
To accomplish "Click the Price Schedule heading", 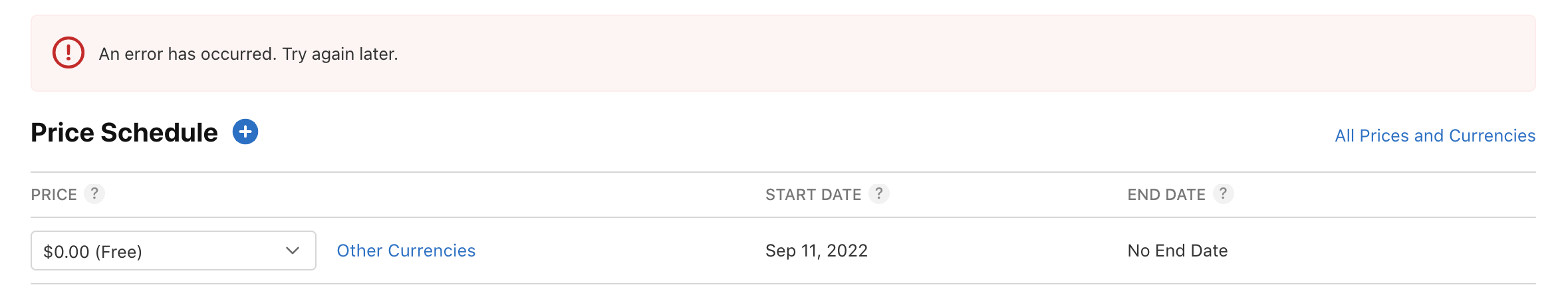I will pyautogui.click(x=124, y=133).
